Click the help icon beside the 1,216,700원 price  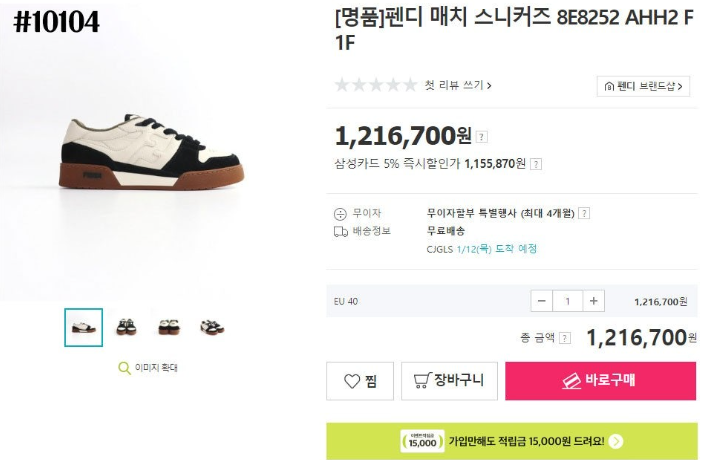[482, 137]
